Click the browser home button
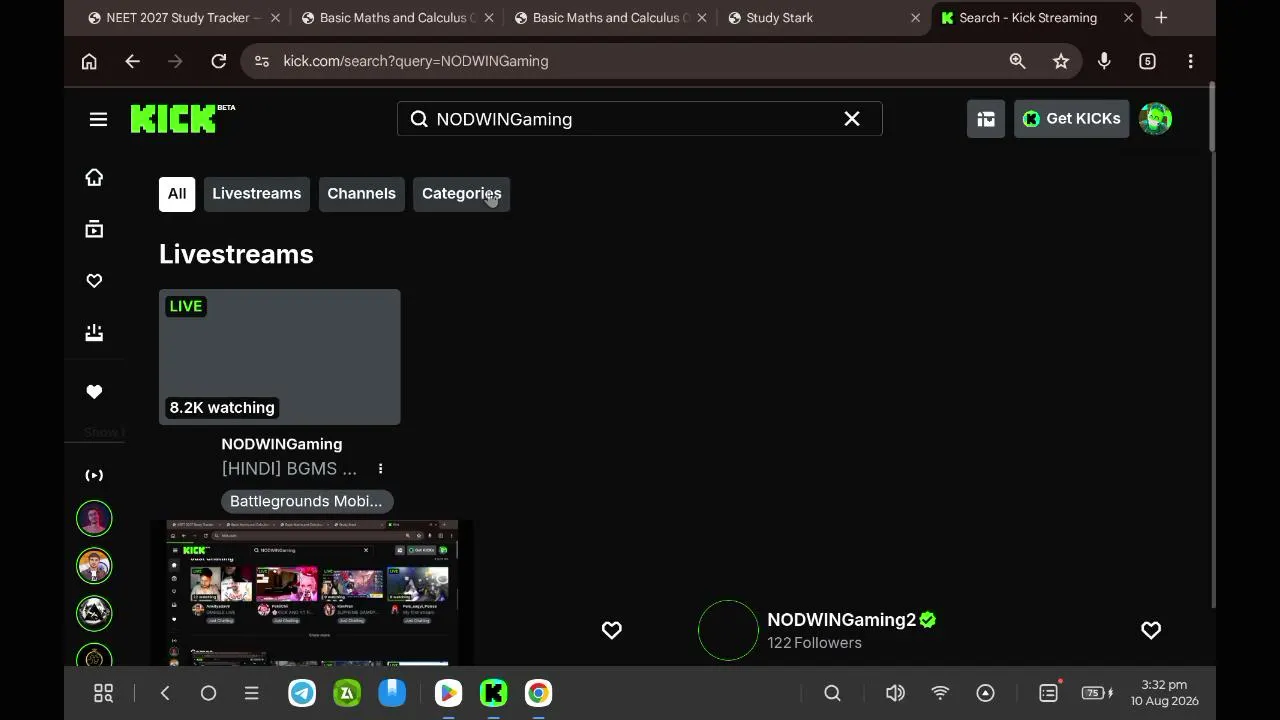This screenshot has width=1280, height=720. click(89, 61)
